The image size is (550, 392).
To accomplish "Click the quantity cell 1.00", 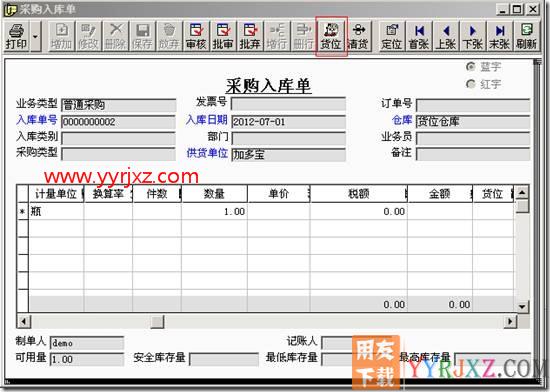I will pyautogui.click(x=214, y=211).
